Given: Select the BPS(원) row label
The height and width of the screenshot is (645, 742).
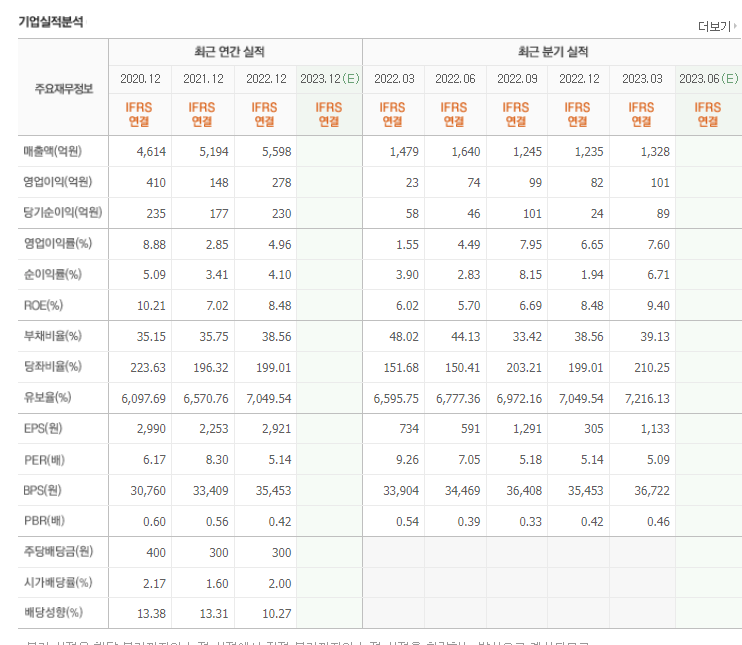Looking at the screenshot, I should pyautogui.click(x=43, y=490).
